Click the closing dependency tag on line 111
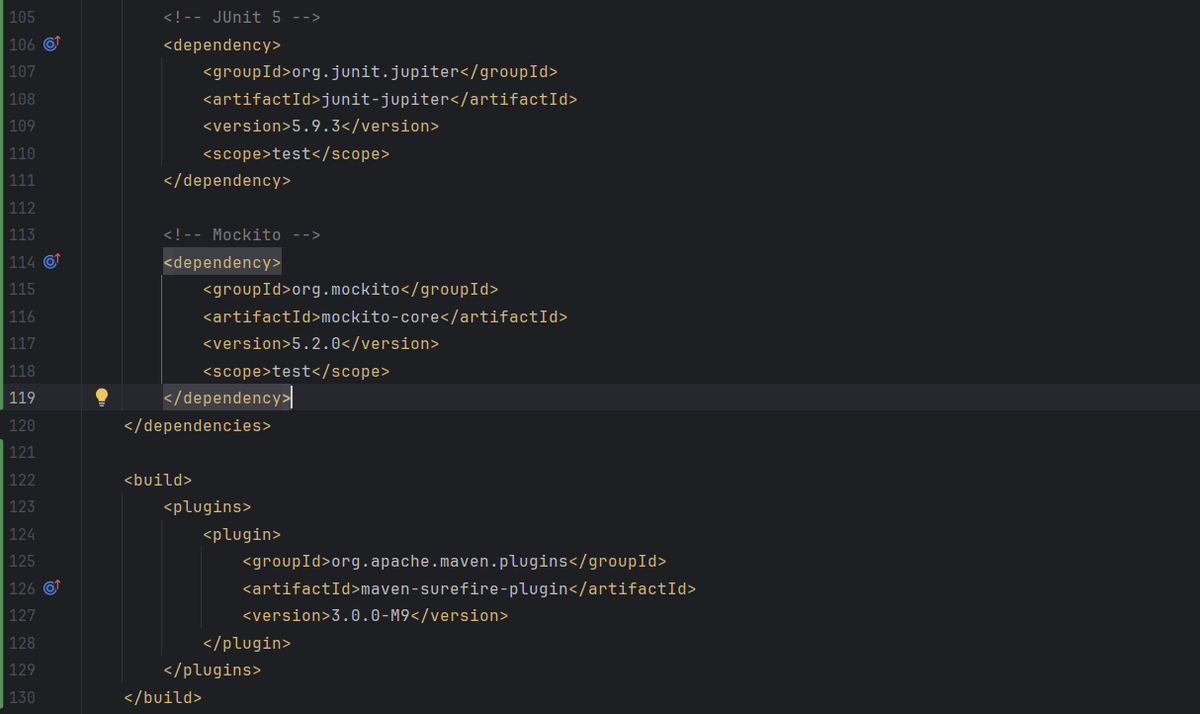Viewport: 1200px width, 714px height. [x=227, y=181]
